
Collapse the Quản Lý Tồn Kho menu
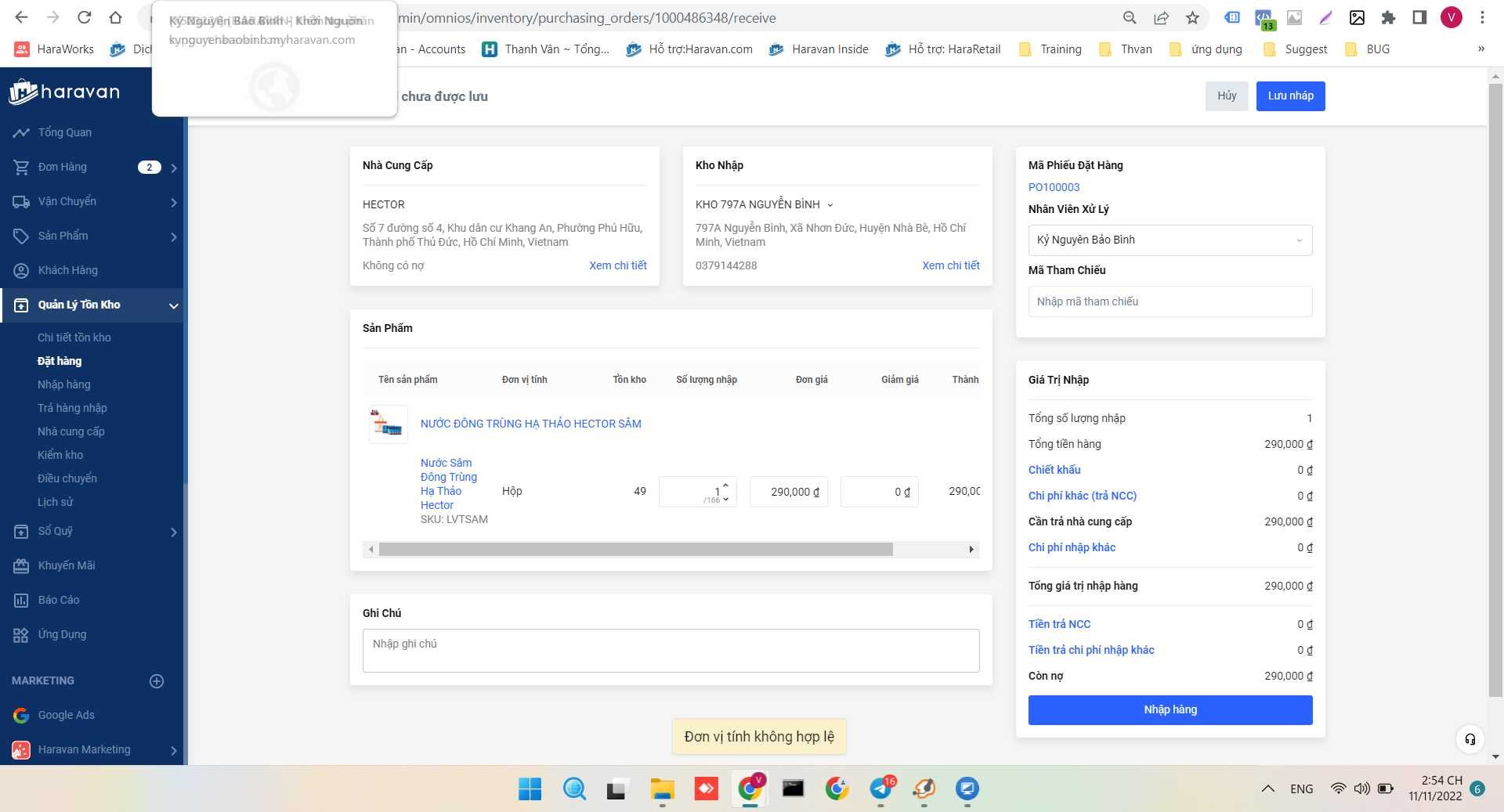174,305
